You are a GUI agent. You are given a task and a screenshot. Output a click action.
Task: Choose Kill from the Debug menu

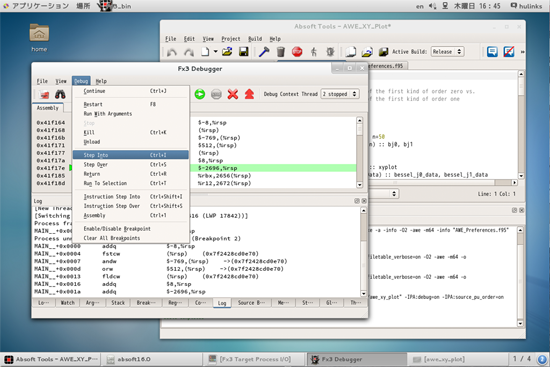coord(131,132)
